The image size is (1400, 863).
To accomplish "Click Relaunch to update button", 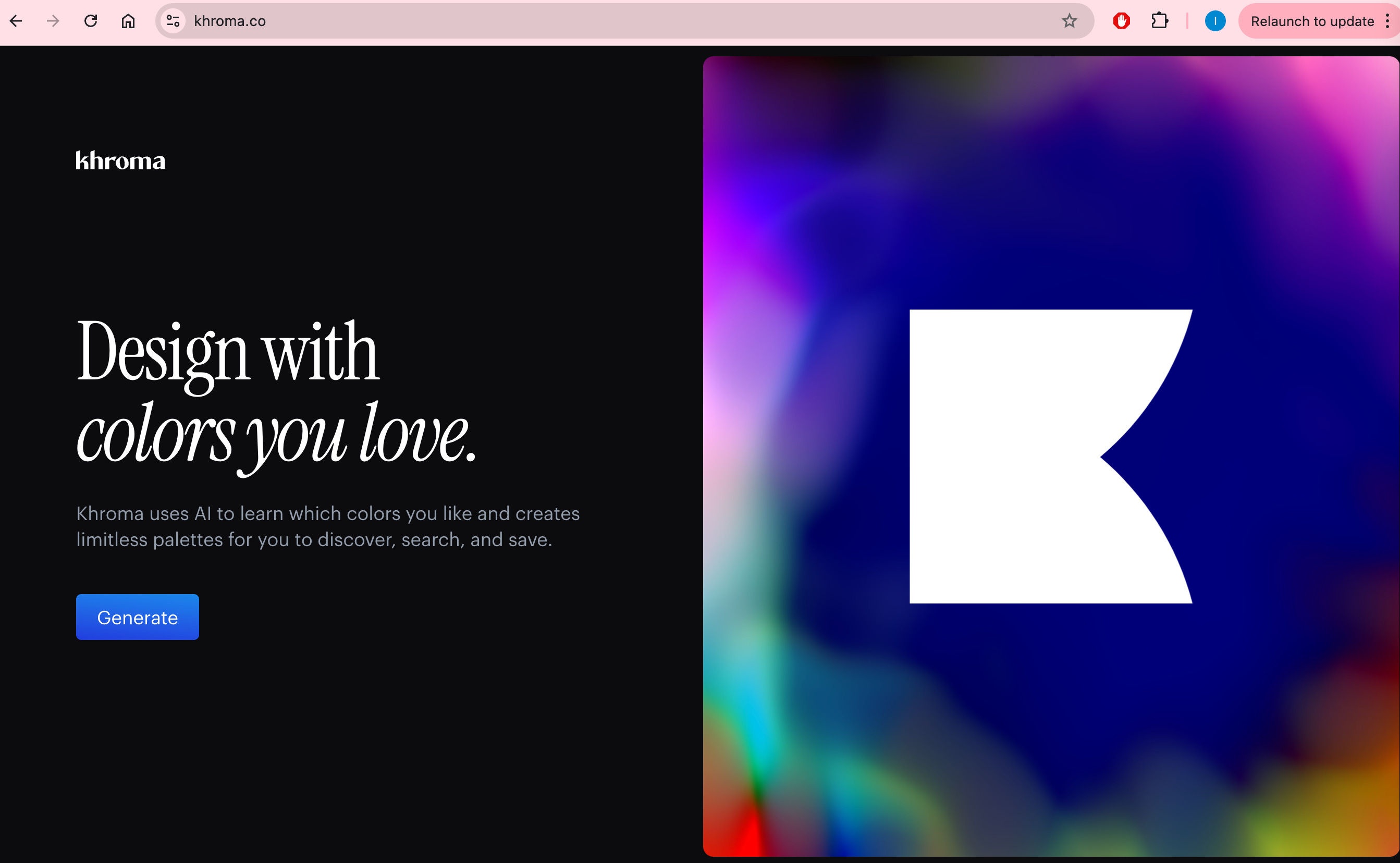I will tap(1311, 21).
